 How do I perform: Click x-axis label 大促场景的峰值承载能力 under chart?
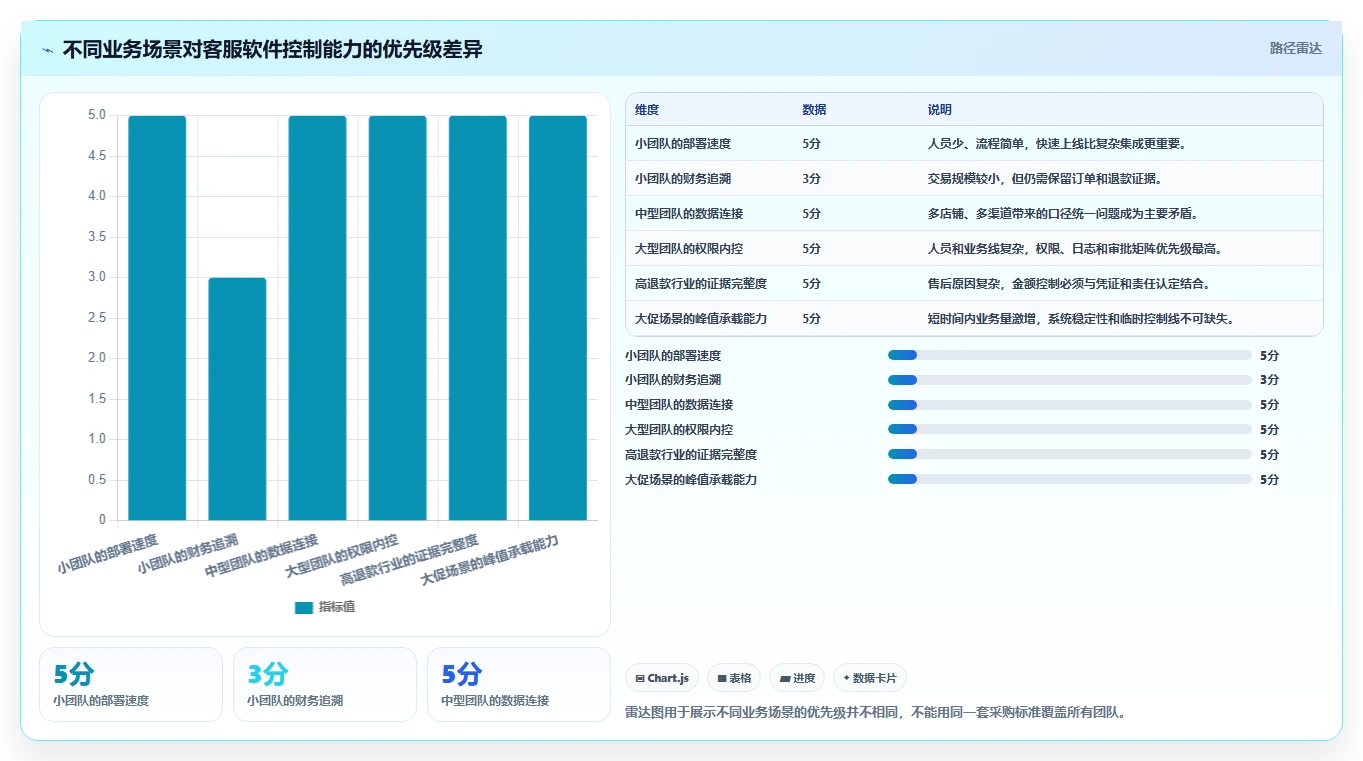[489, 560]
